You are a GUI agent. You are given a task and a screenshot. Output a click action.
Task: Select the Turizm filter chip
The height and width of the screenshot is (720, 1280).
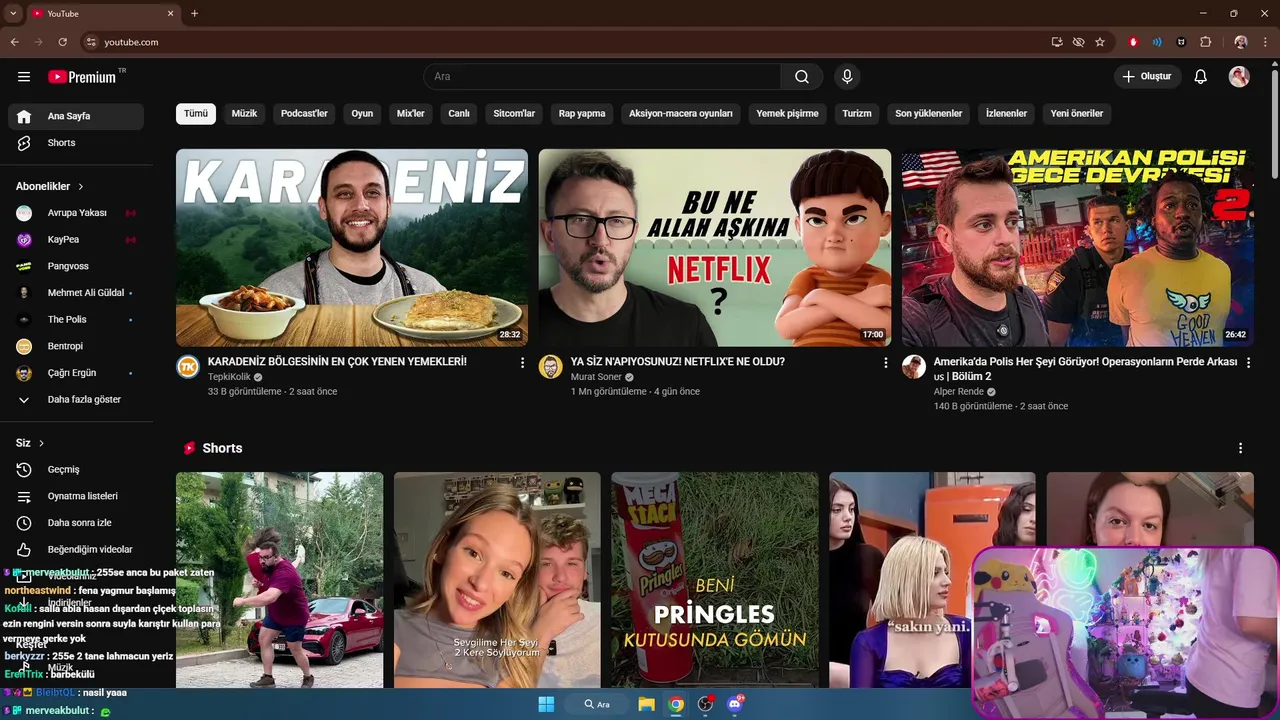coord(857,113)
